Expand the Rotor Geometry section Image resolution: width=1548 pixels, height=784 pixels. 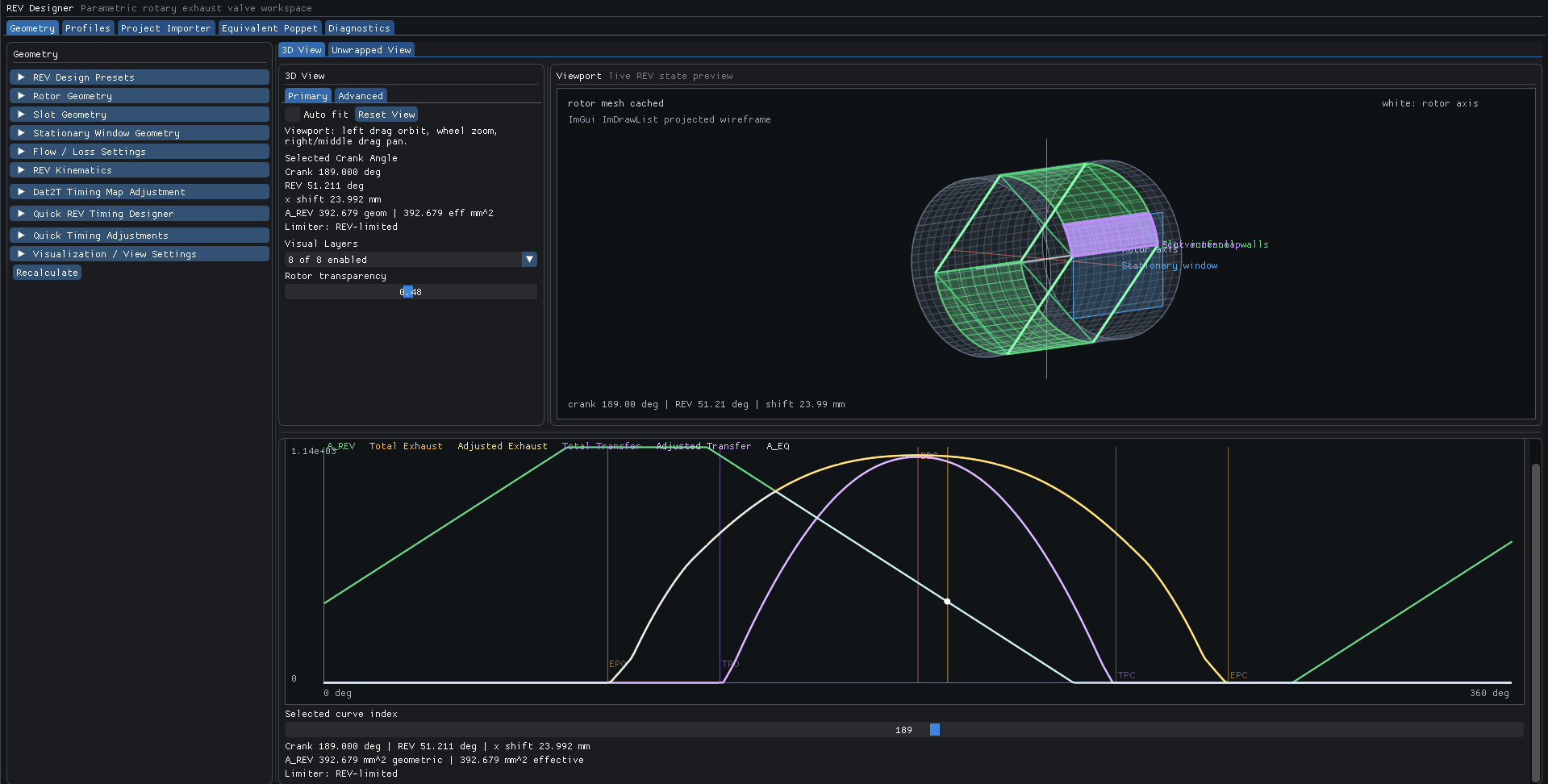pyautogui.click(x=140, y=96)
